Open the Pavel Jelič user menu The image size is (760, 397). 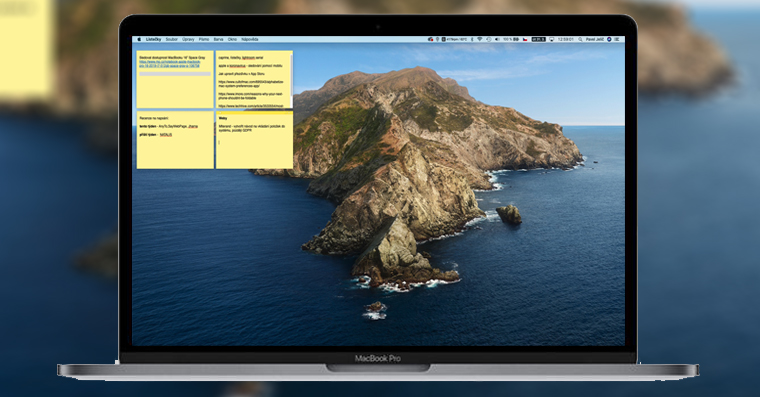[x=595, y=39]
